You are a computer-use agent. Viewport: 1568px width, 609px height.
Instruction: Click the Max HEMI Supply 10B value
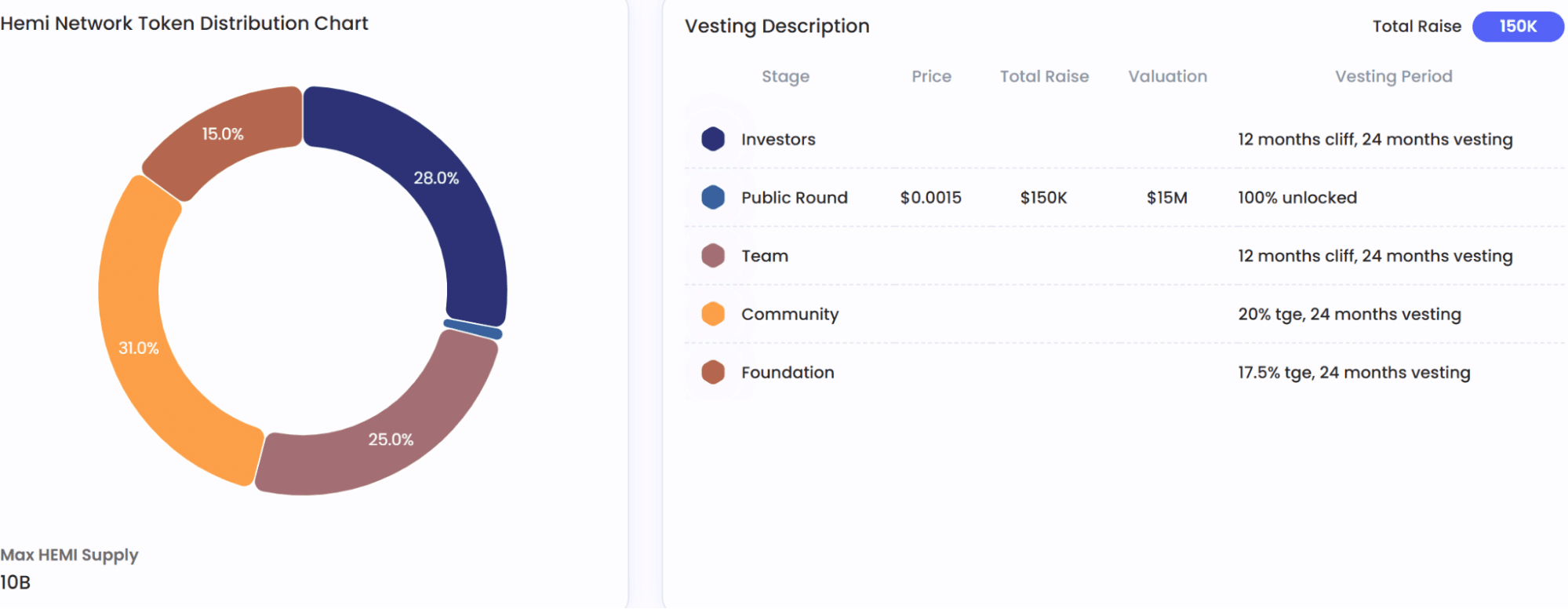point(16,582)
